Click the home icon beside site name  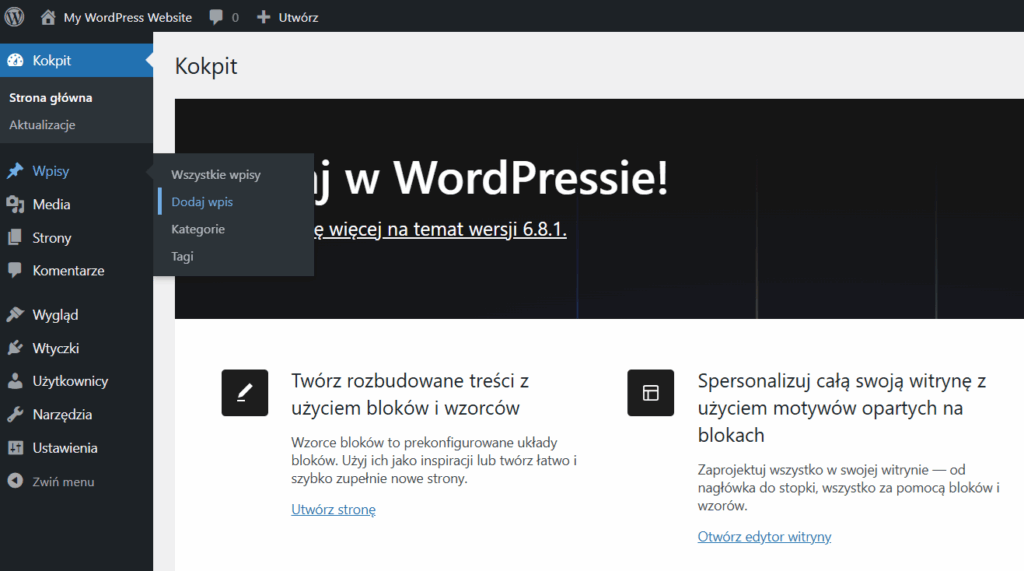point(48,17)
